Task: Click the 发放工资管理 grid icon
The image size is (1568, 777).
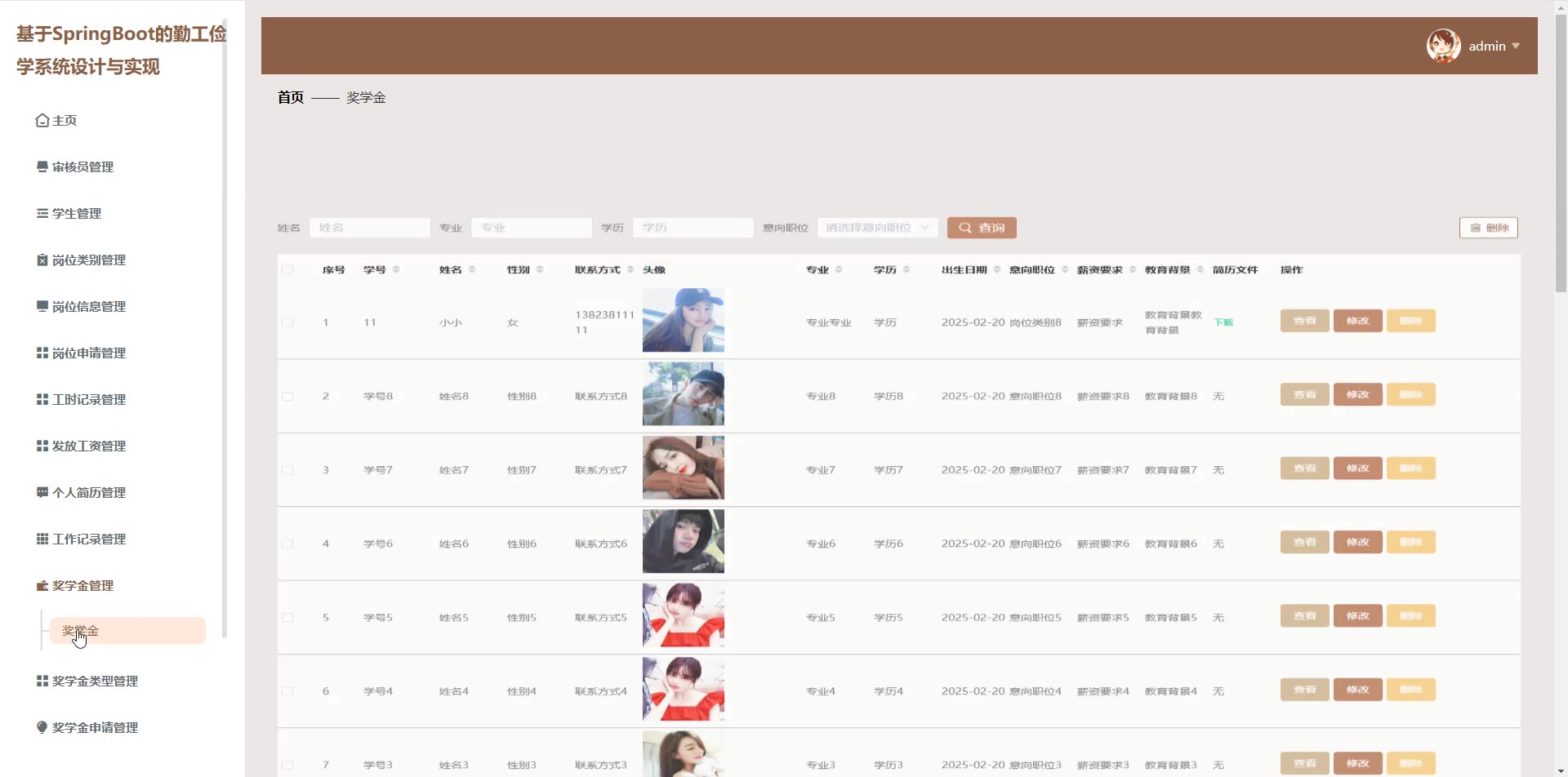Action: click(42, 446)
